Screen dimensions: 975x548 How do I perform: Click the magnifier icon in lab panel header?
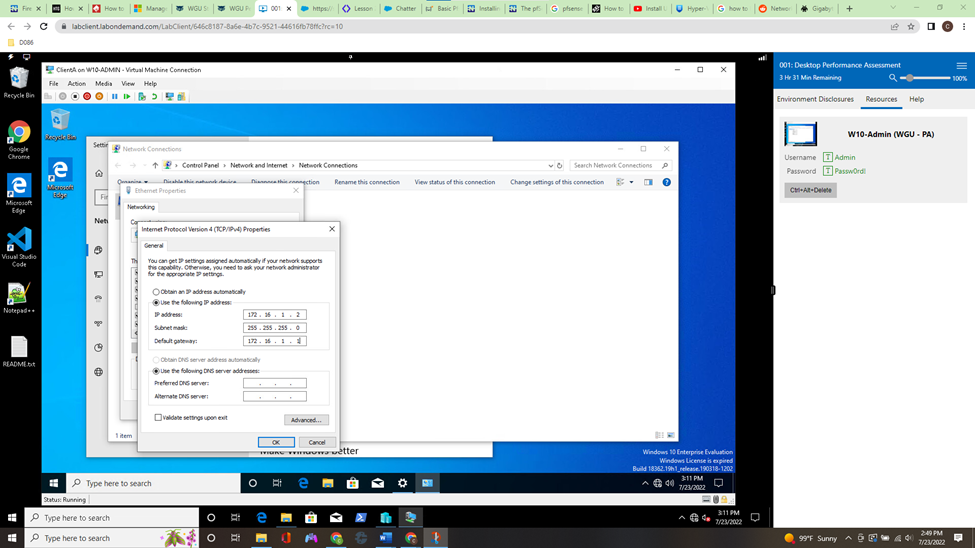click(x=893, y=78)
